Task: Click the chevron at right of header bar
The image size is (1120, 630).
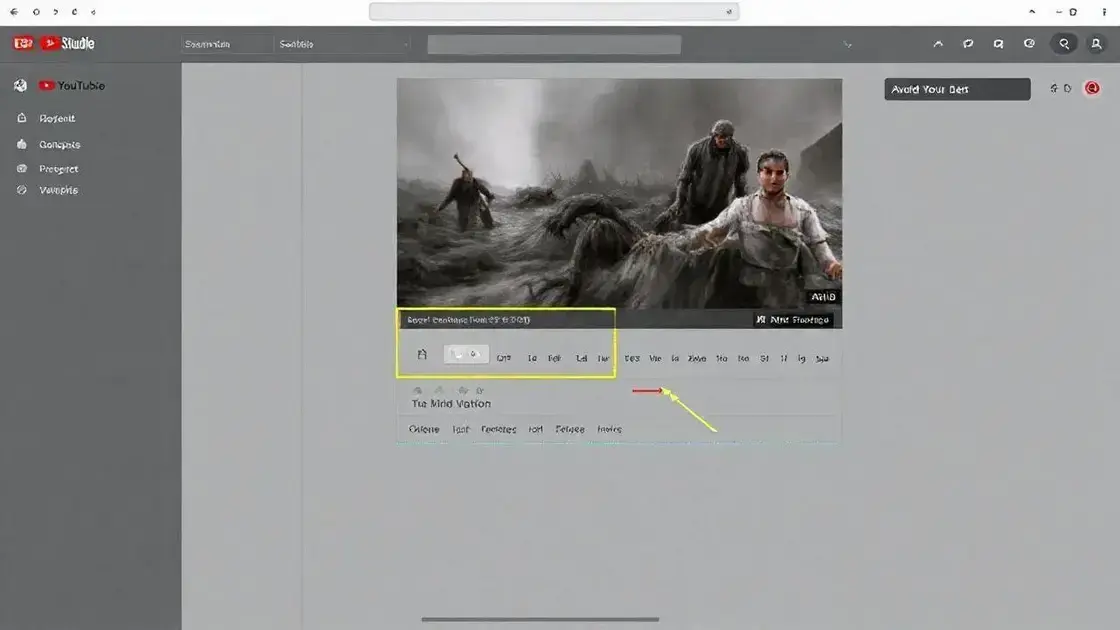Action: click(847, 44)
